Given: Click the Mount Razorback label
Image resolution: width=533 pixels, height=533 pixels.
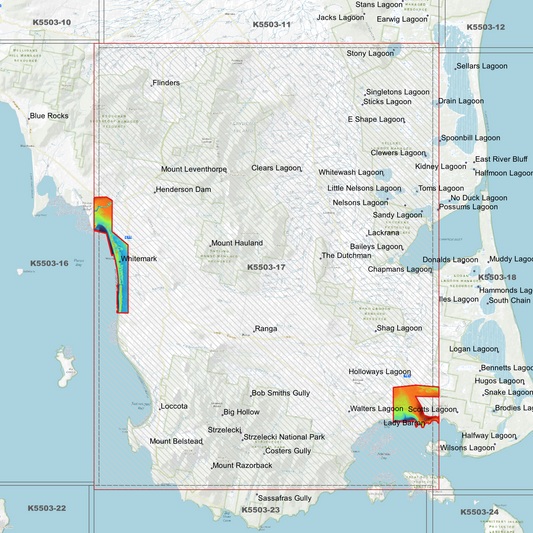Looking at the screenshot, I should (242, 465).
